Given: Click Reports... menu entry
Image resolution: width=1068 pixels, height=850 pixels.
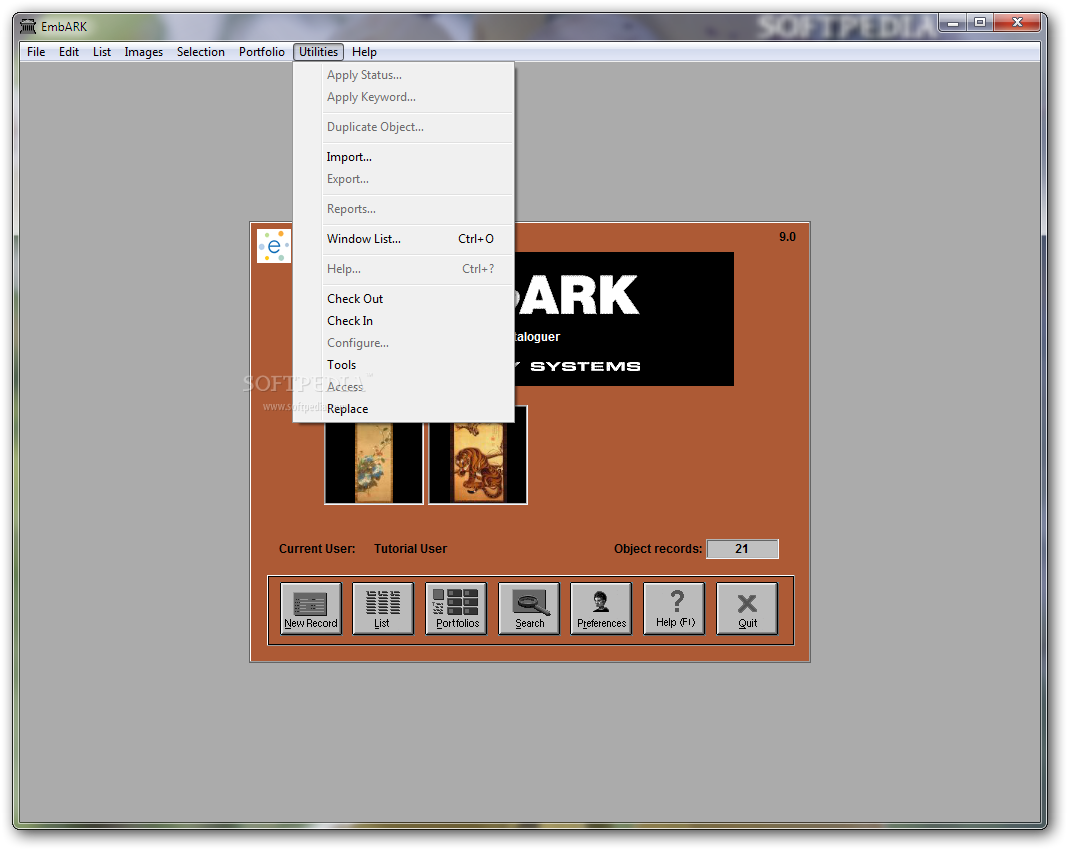Looking at the screenshot, I should [x=403, y=208].
